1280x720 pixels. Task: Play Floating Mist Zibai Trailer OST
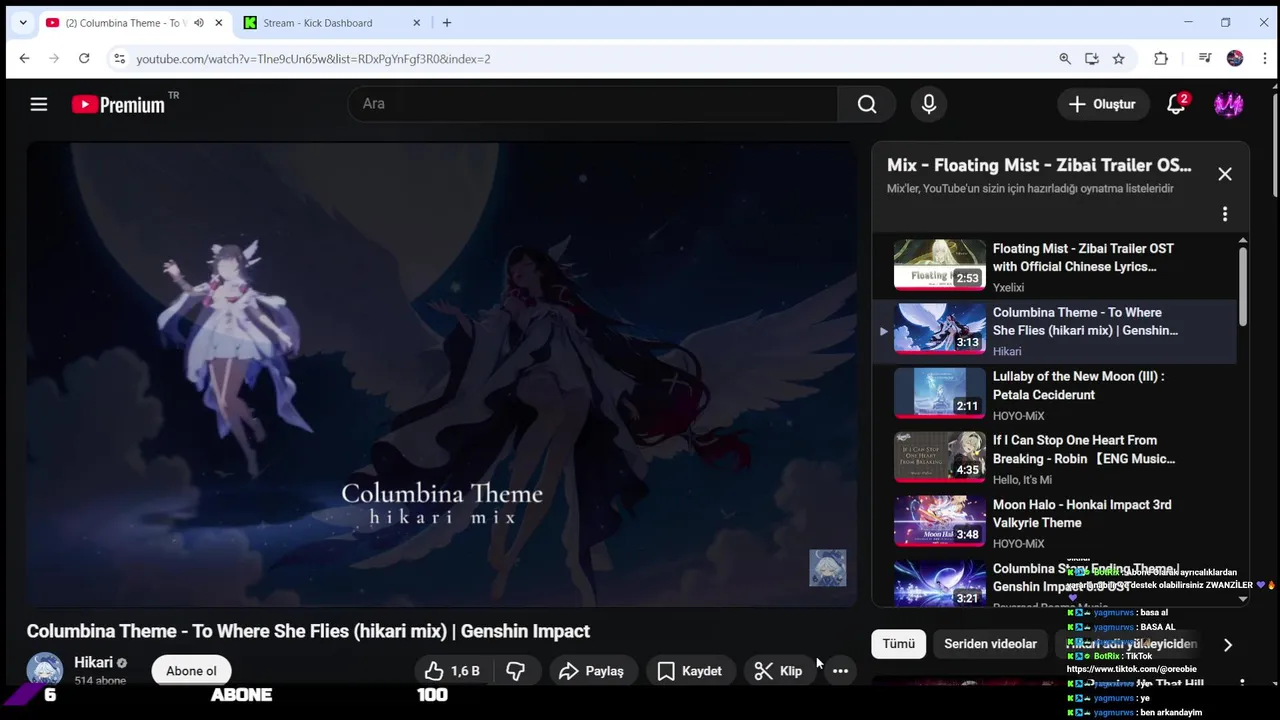pyautogui.click(x=1054, y=267)
